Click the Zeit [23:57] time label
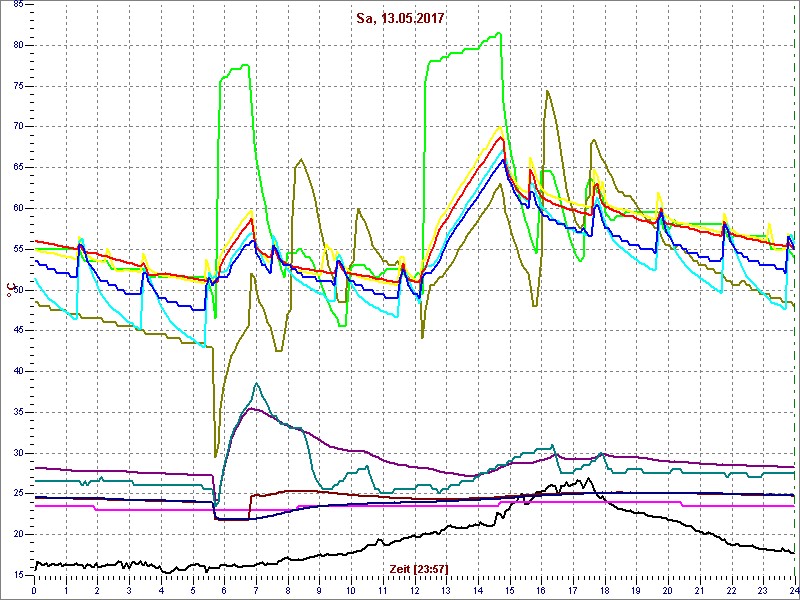Image resolution: width=800 pixels, height=600 pixels. (x=418, y=569)
